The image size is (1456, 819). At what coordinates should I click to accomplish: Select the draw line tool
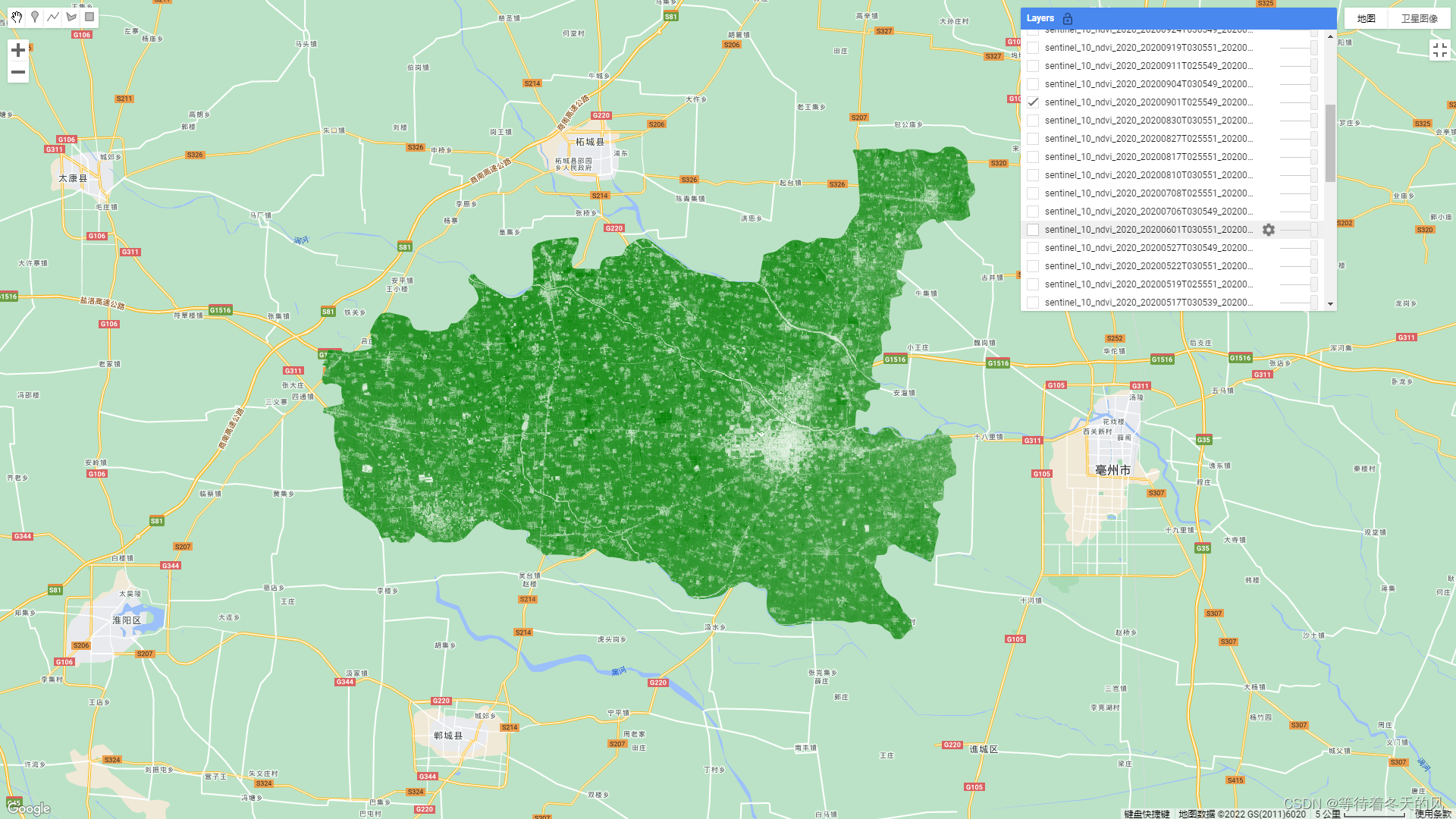(53, 17)
